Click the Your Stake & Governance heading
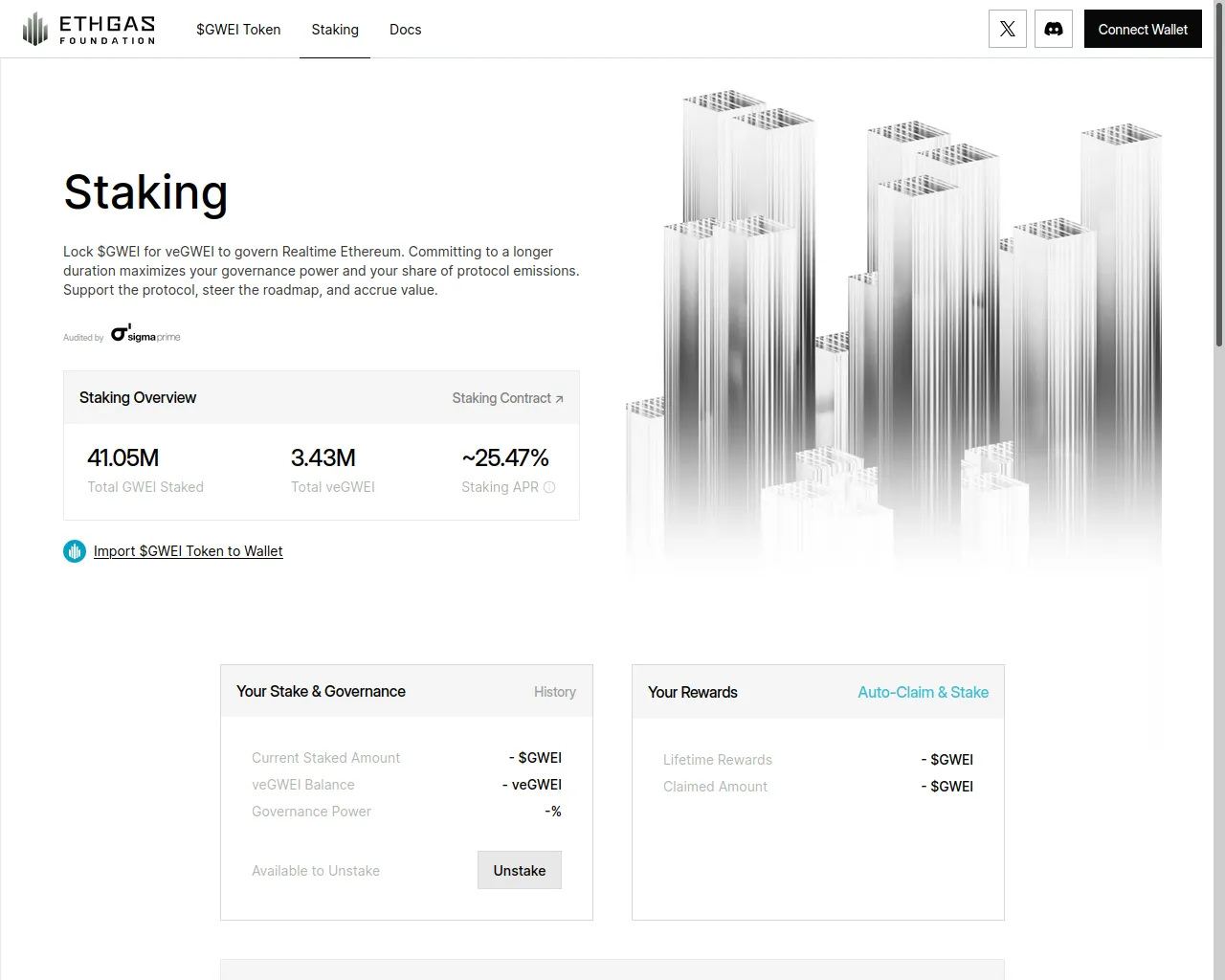The height and width of the screenshot is (980, 1225). click(321, 691)
